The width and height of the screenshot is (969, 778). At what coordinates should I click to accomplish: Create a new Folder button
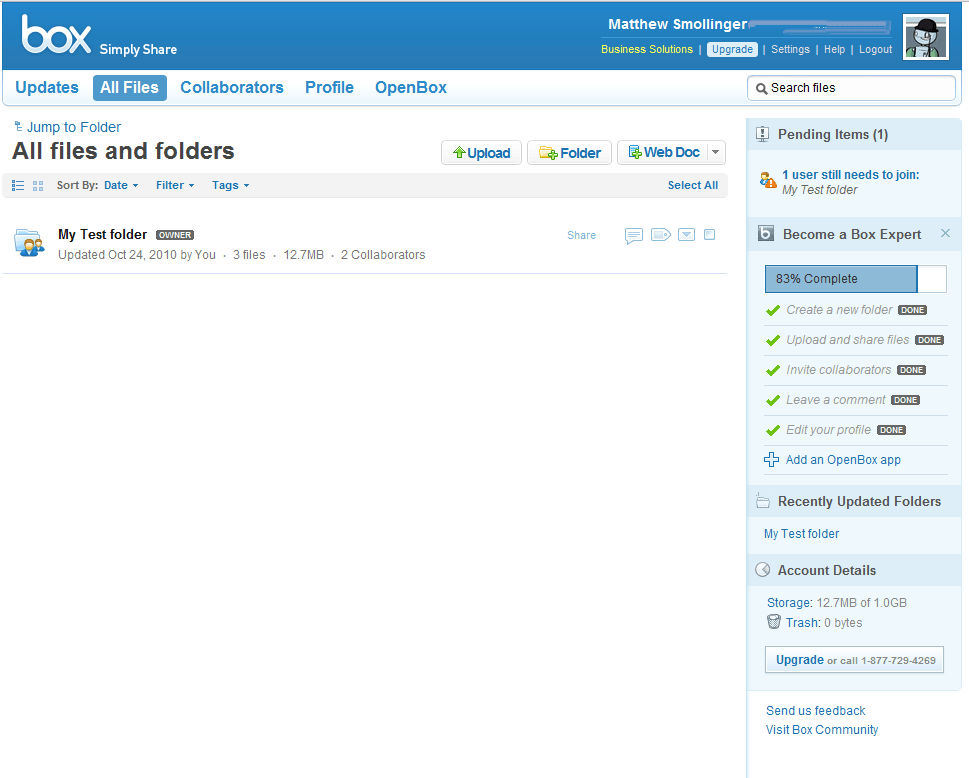pos(569,153)
